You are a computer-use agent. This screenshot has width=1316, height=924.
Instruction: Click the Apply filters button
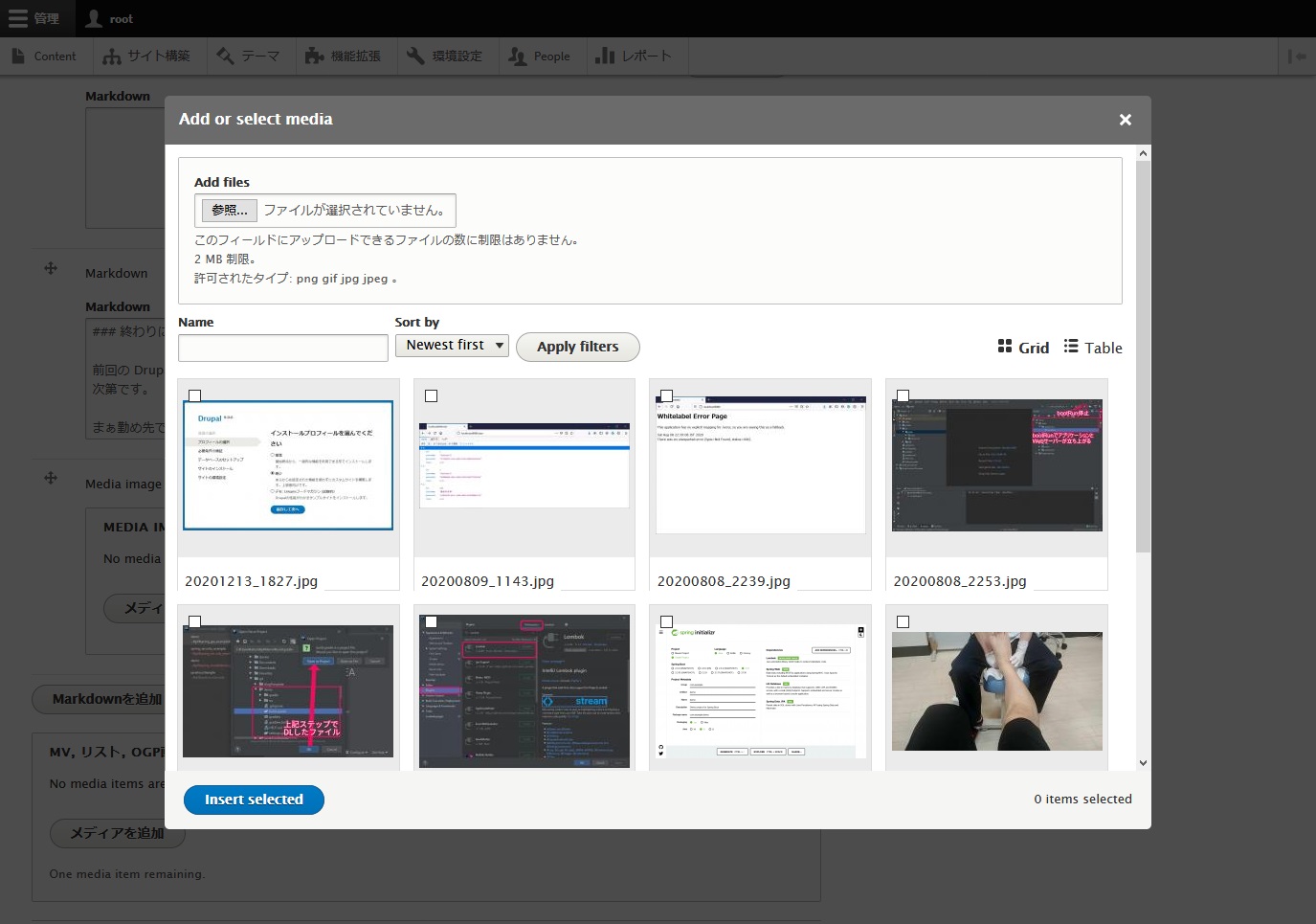[578, 347]
